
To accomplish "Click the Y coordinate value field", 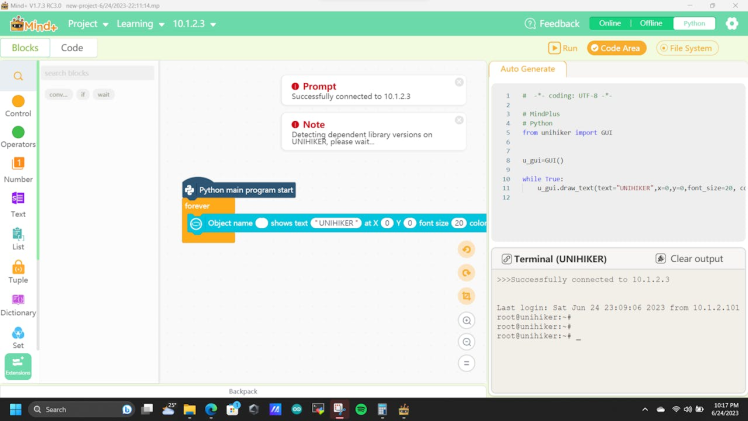I will tap(410, 223).
